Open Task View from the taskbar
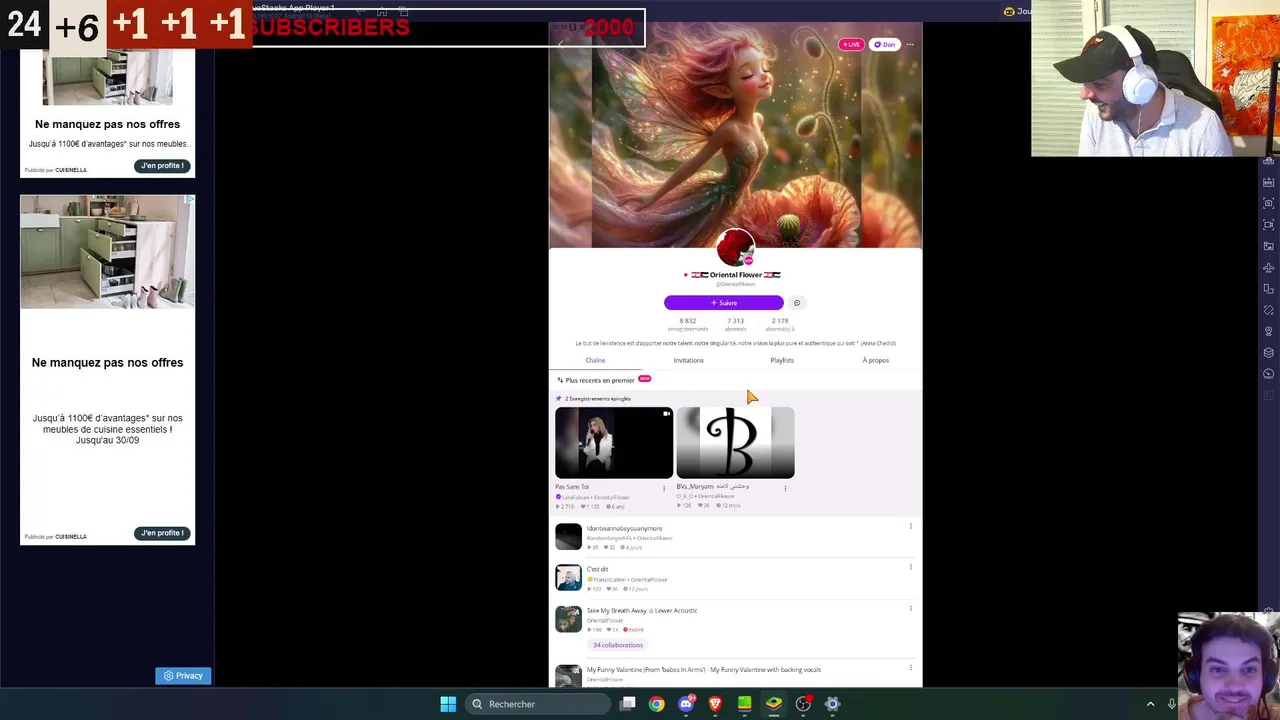The height and width of the screenshot is (720, 1280). pyautogui.click(x=627, y=704)
